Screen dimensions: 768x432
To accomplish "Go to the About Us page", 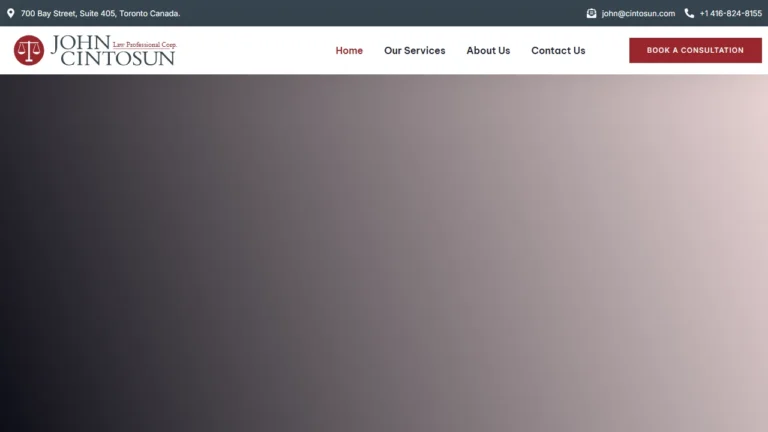I will click(x=488, y=50).
